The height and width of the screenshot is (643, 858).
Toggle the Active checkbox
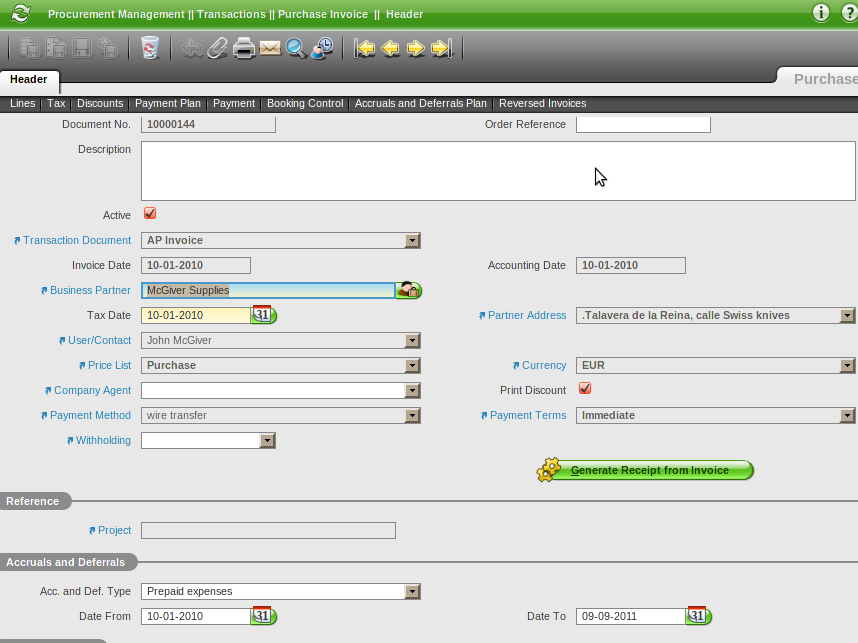pos(150,214)
